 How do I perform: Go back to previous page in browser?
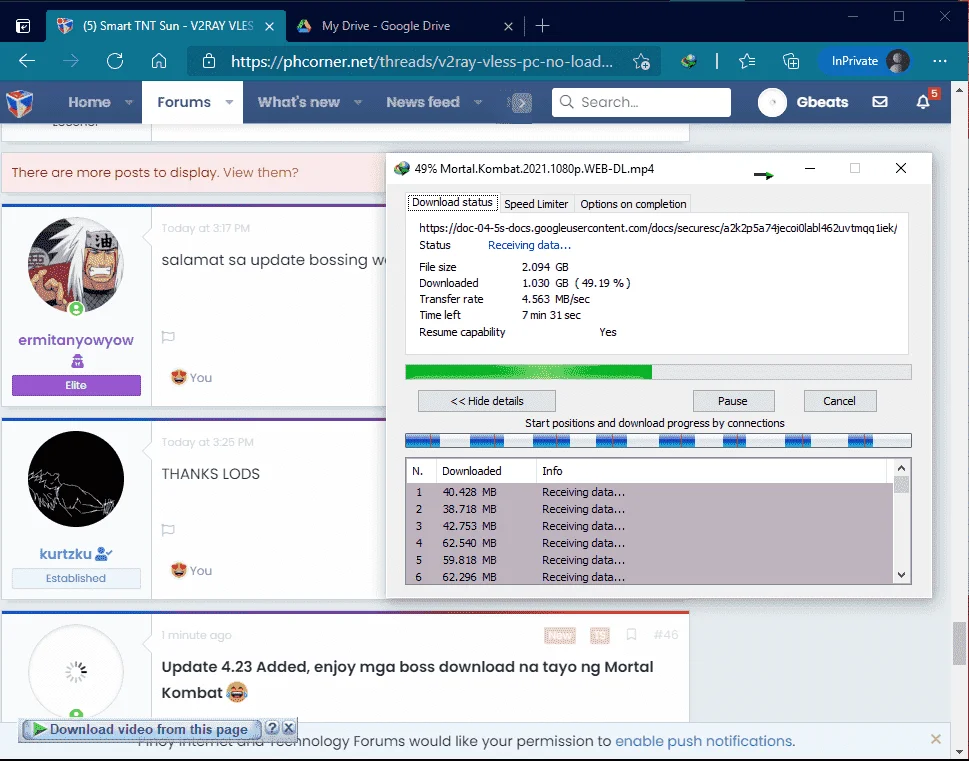(27, 61)
